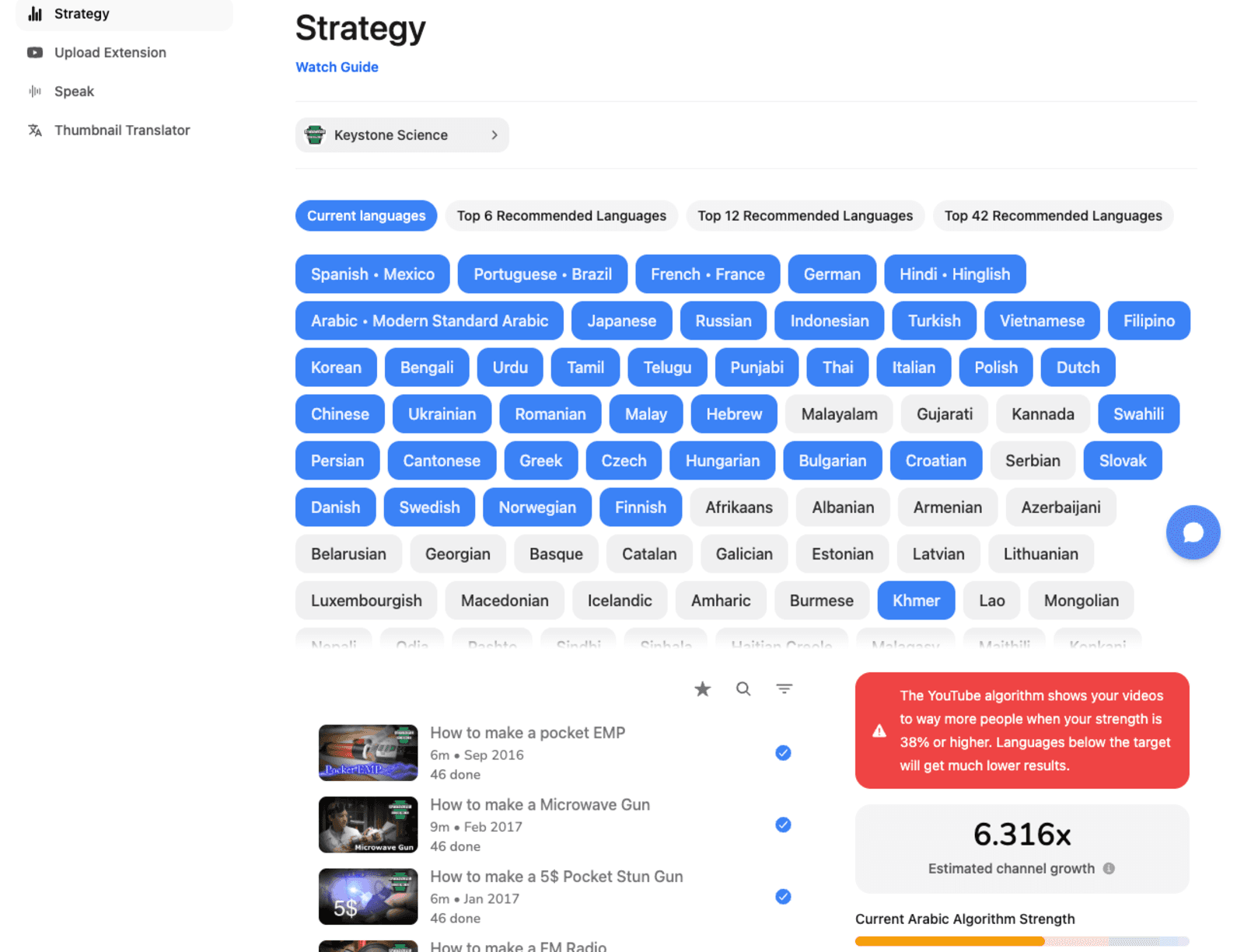Open the Top 42 Recommended Languages tab
This screenshot has width=1244, height=952.
[x=1053, y=215]
